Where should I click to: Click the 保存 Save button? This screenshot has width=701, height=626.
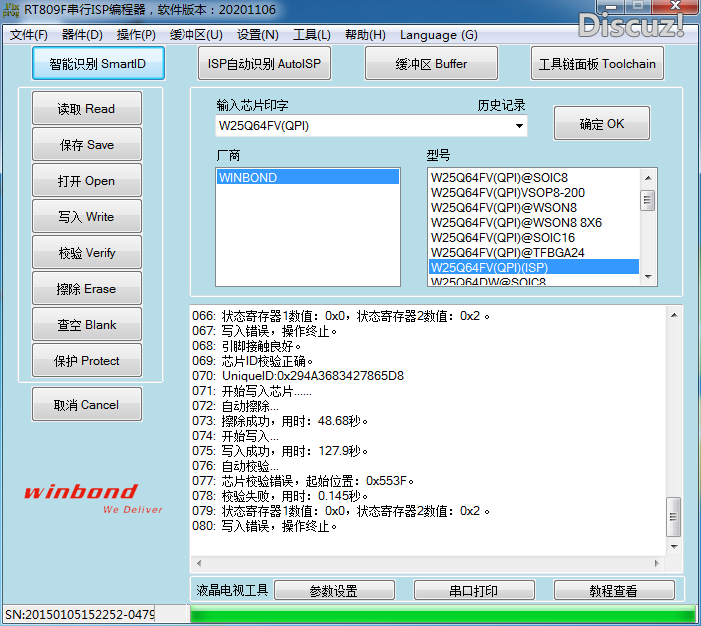point(87,144)
